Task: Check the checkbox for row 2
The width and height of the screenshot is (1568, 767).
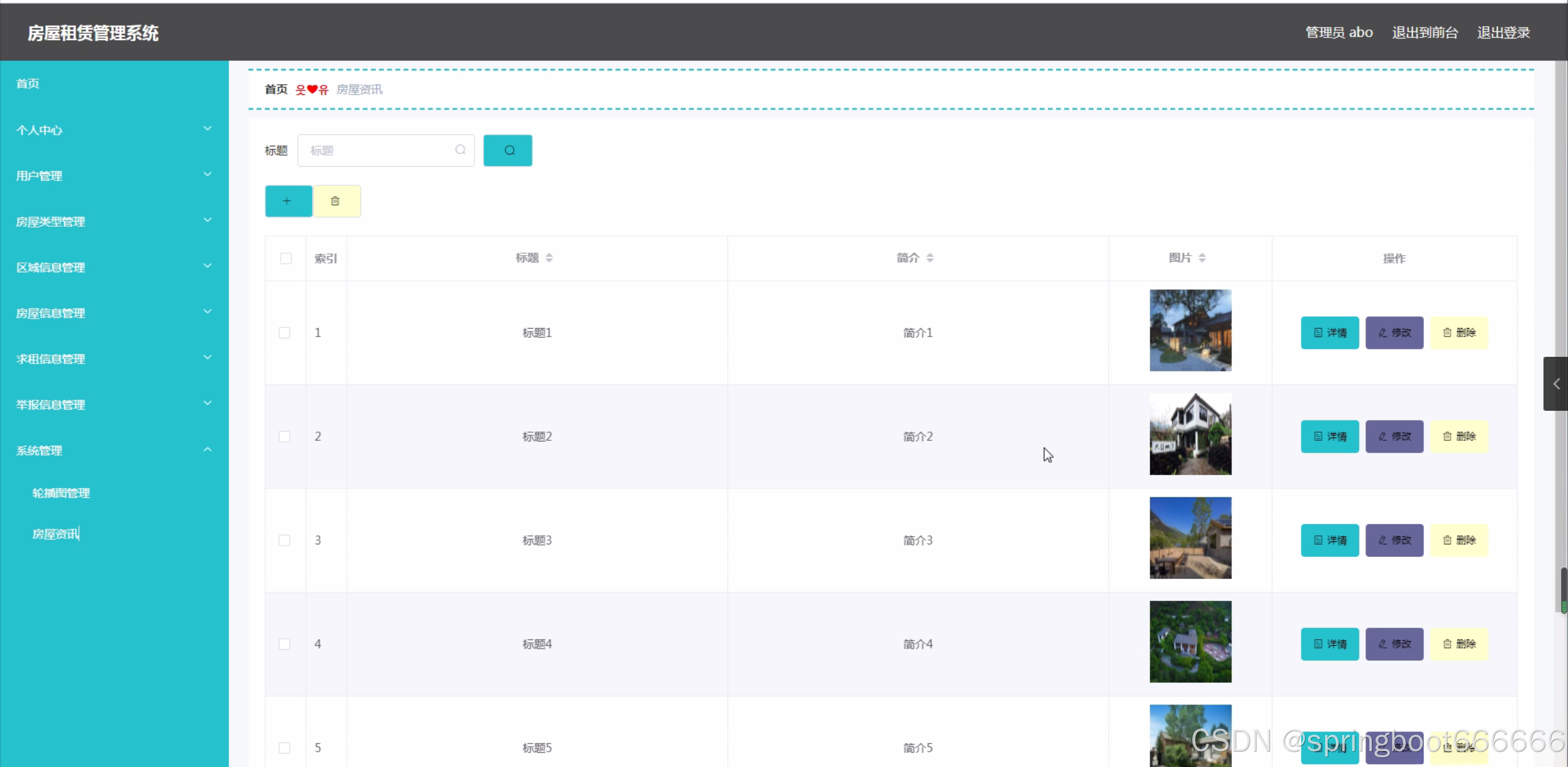Action: (x=284, y=437)
